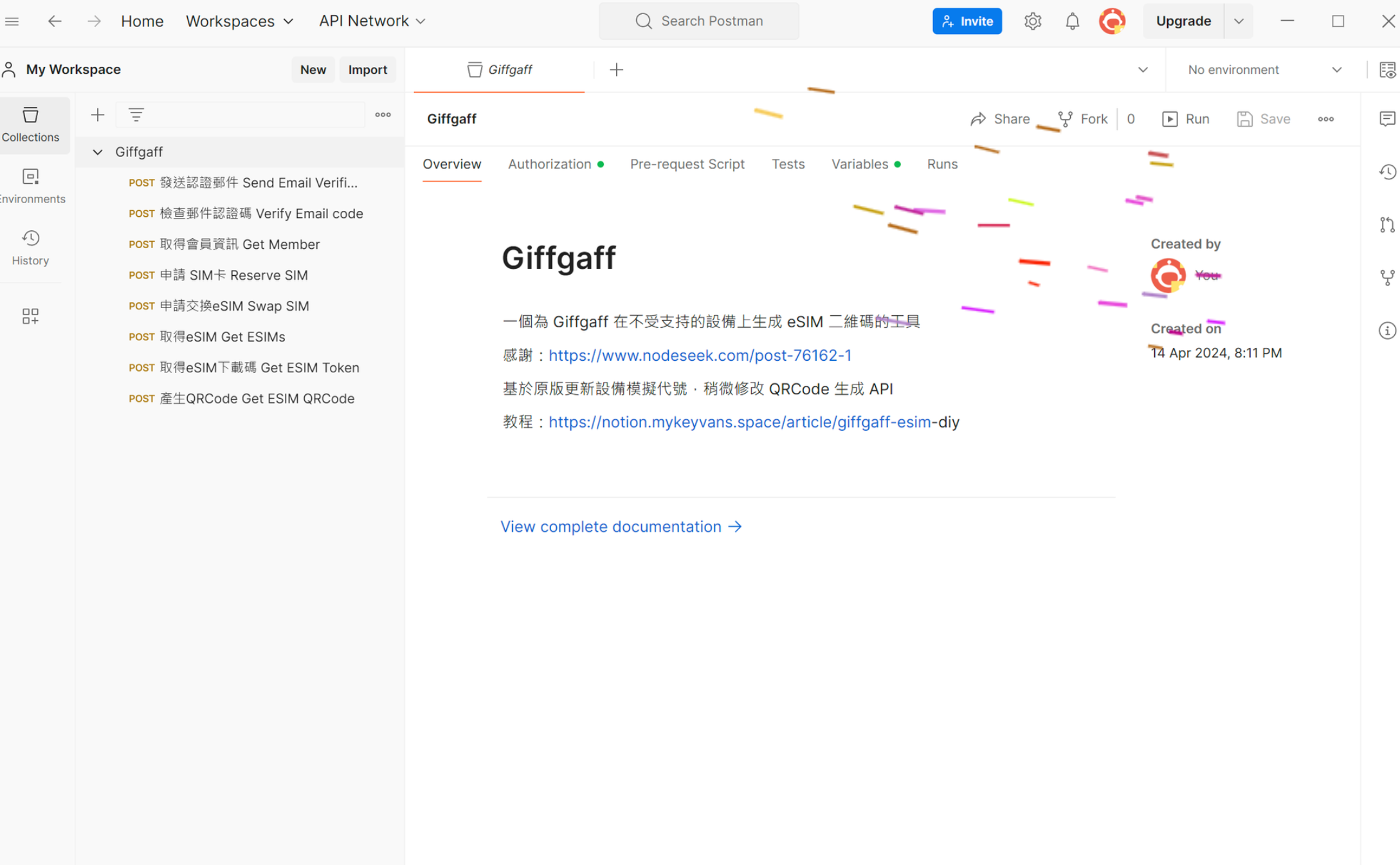Viewport: 1400px width, 865px height.
Task: Open the pull requests icon on right
Action: pyautogui.click(x=1387, y=224)
